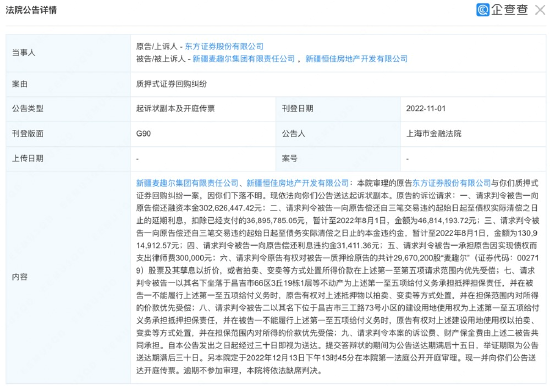
Task: Click the announcement type 起诉状副本及开庭传票
Action: (x=175, y=108)
